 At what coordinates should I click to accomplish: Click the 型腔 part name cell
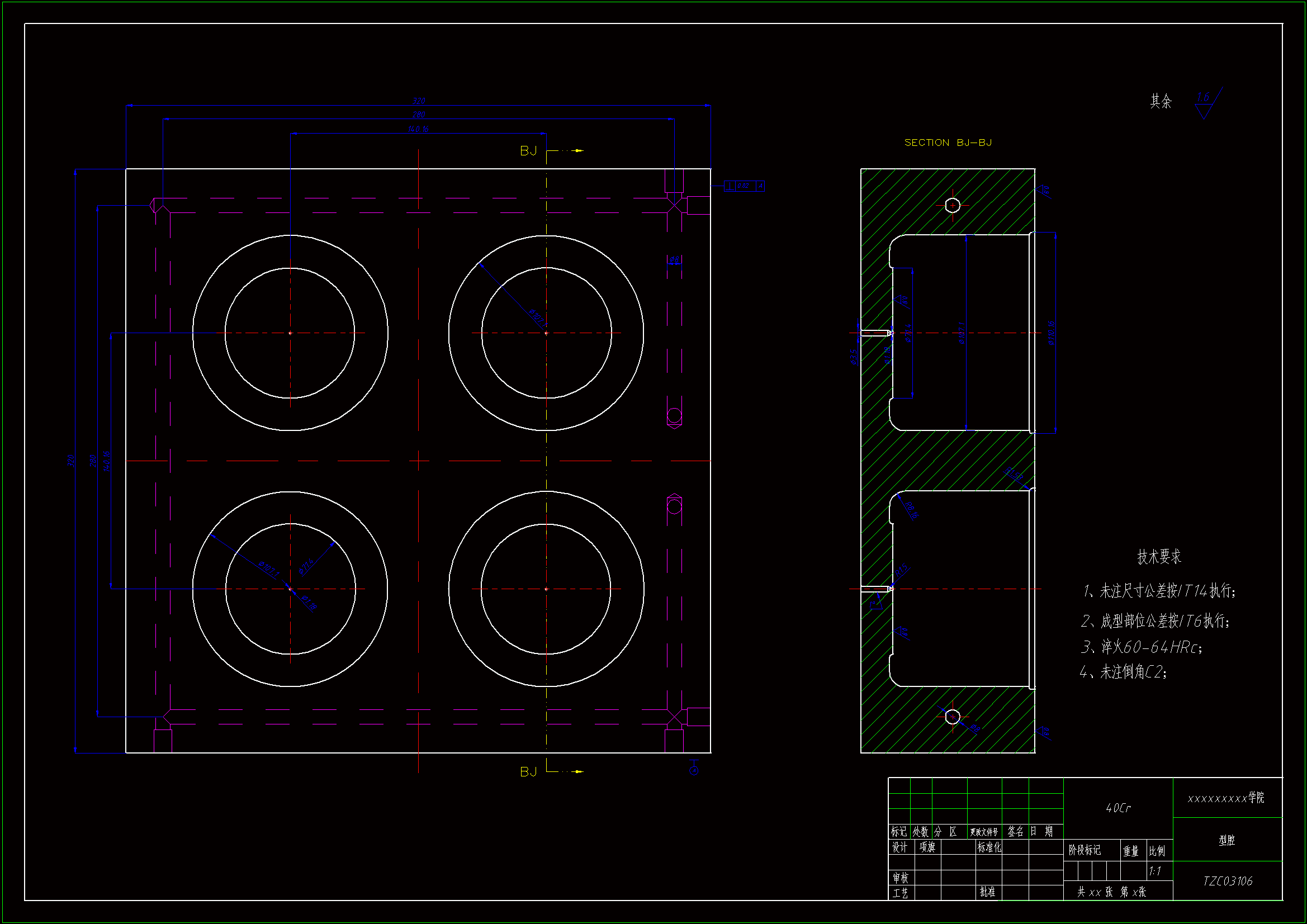(1227, 840)
